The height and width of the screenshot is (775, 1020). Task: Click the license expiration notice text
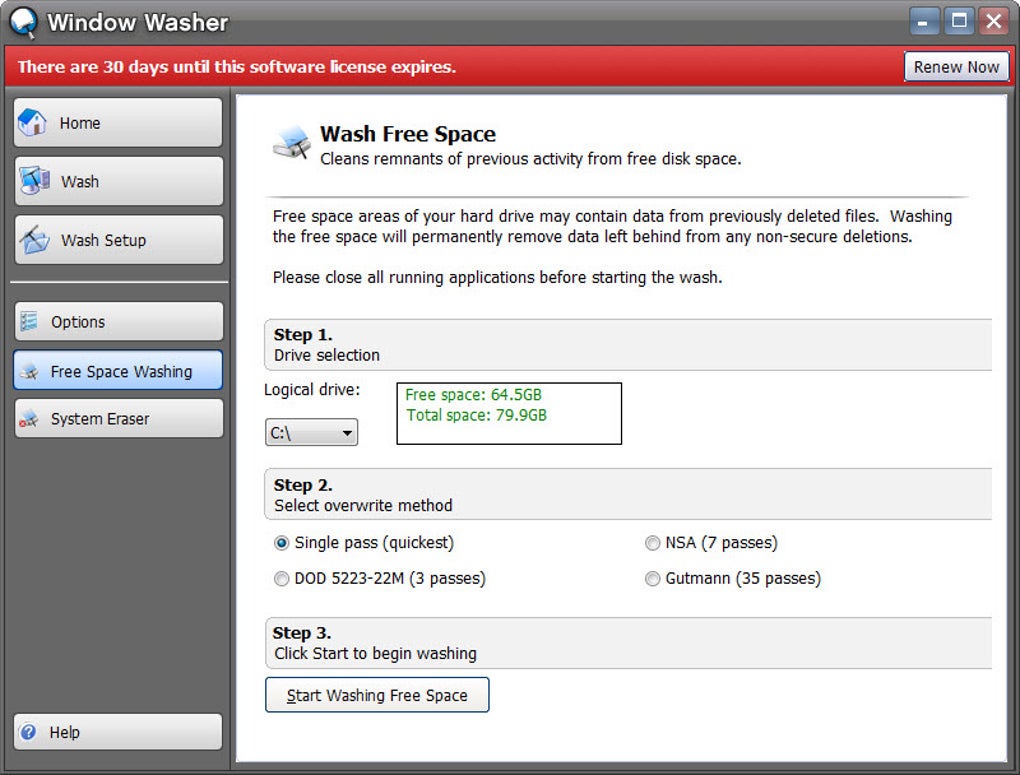point(237,66)
